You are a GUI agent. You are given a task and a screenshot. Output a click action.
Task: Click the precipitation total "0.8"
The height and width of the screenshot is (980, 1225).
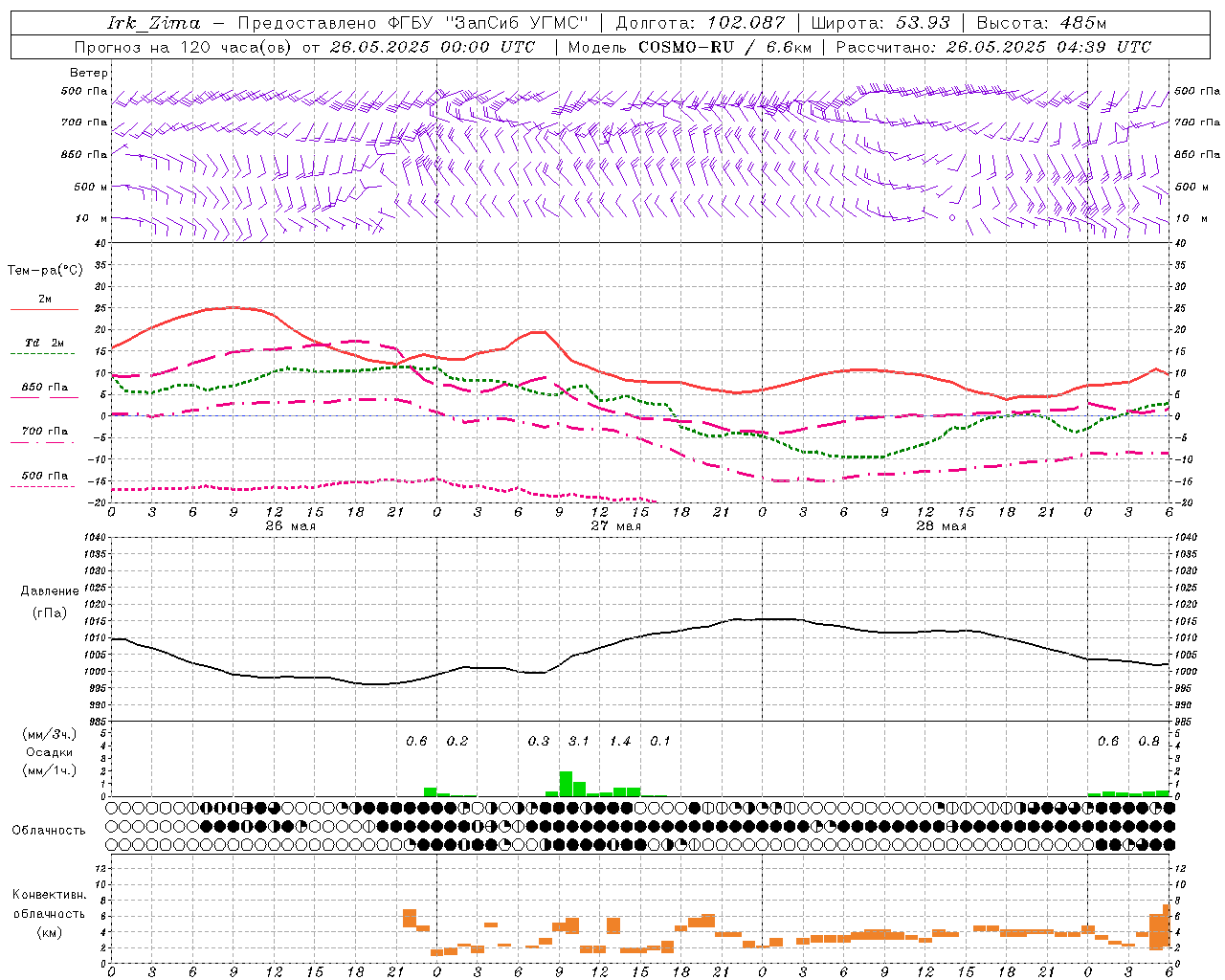(x=1148, y=742)
